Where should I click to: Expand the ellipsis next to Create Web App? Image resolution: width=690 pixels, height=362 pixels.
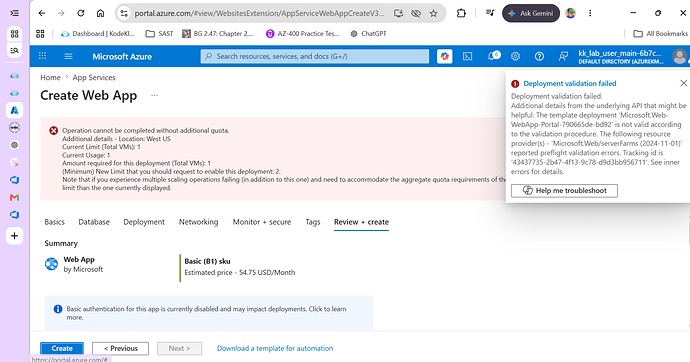pos(154,95)
